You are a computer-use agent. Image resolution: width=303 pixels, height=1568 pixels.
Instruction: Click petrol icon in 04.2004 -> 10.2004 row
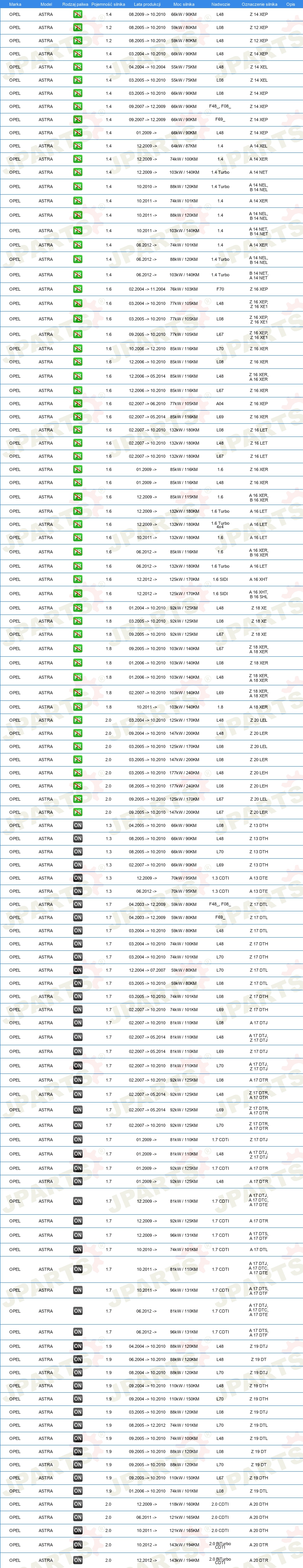pyautogui.click(x=77, y=67)
